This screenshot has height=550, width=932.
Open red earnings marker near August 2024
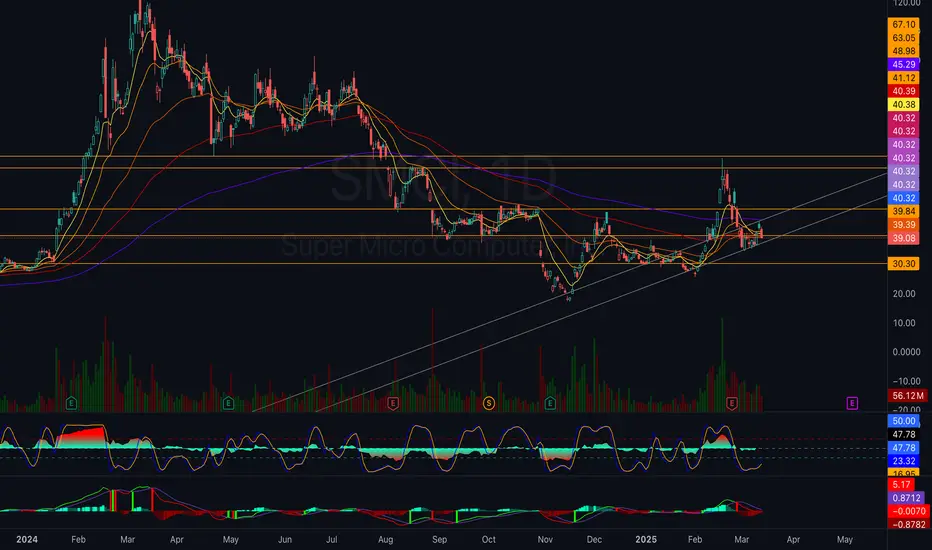(x=392, y=403)
